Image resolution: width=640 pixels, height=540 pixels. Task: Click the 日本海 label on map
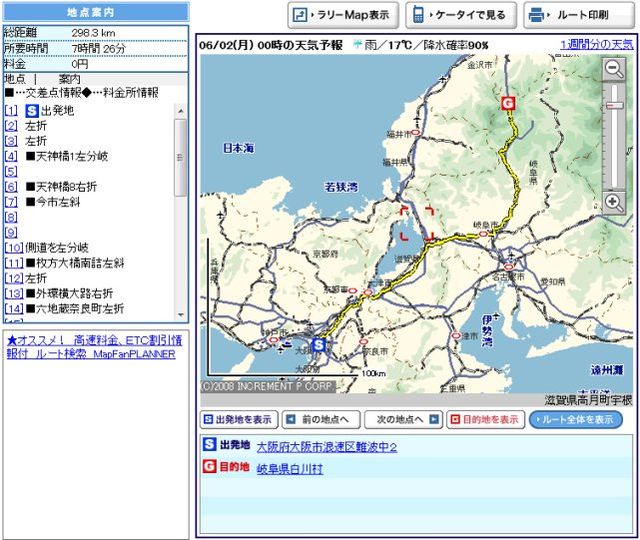[238, 148]
